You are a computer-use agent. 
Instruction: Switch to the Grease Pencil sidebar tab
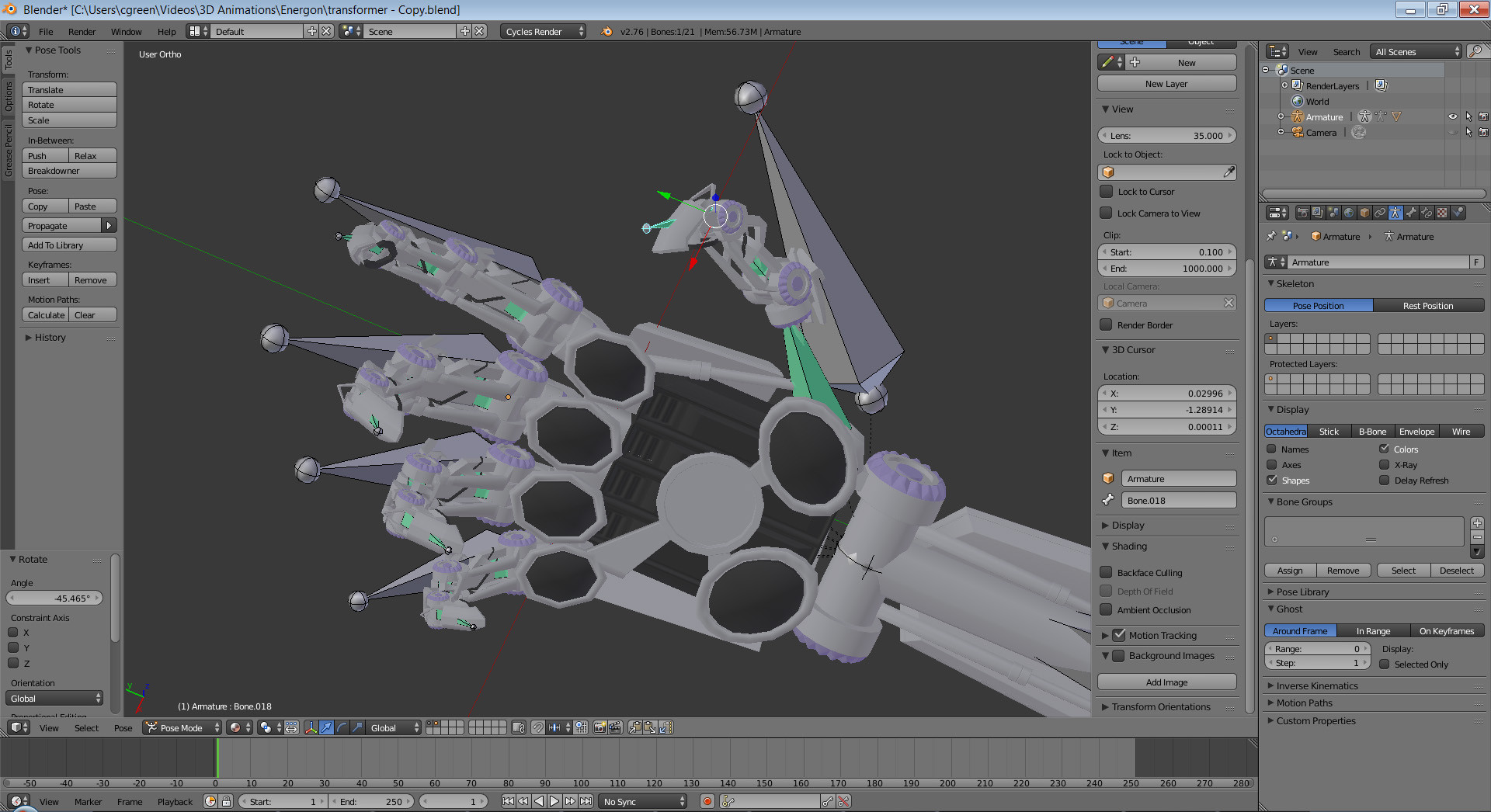coord(8,151)
